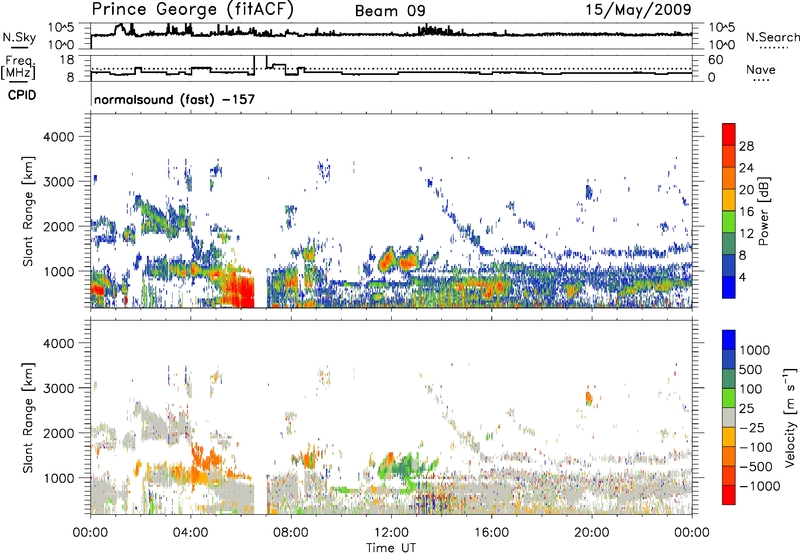This screenshot has width=800, height=554.
Task: Click the light green 12-16 dB Power color bar segment
Action: click(x=729, y=222)
